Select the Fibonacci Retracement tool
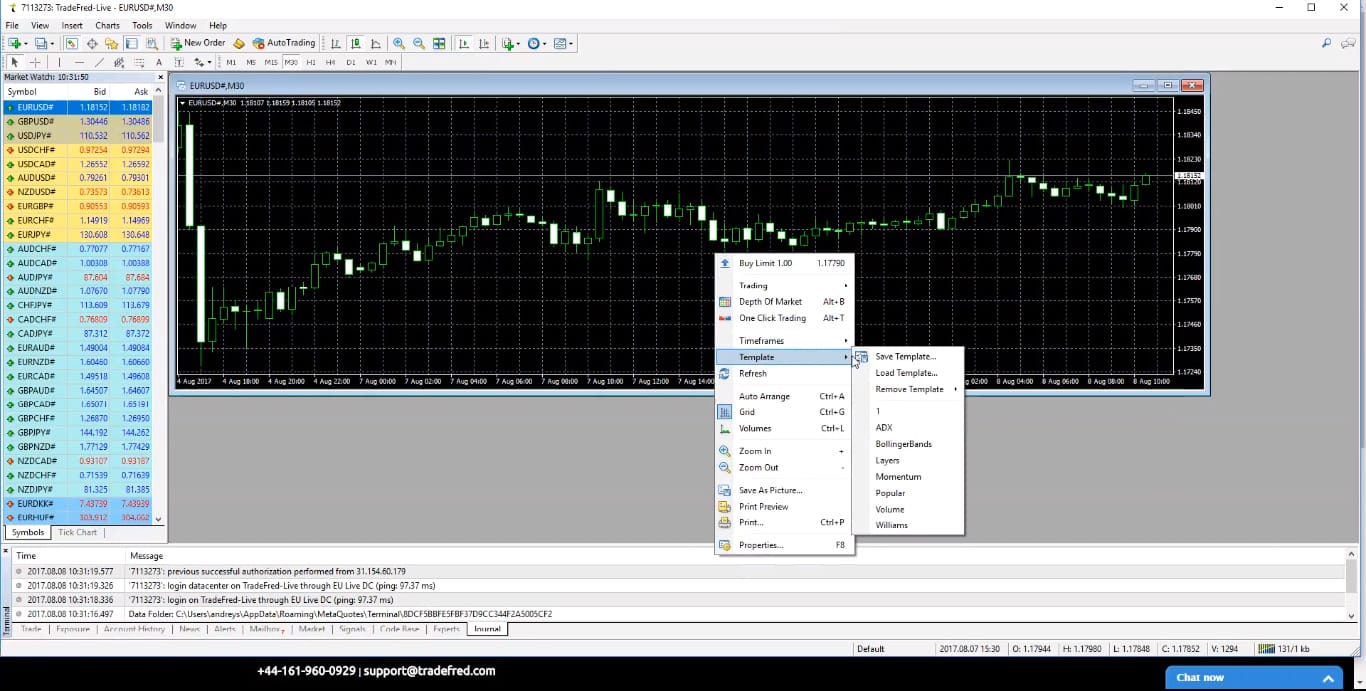The image size is (1366, 691). [138, 62]
